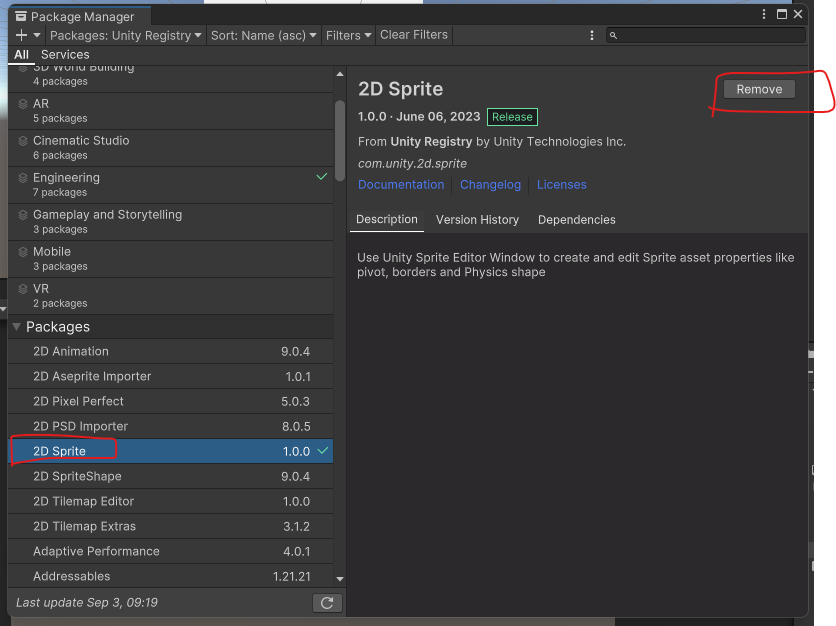The height and width of the screenshot is (626, 836).
Task: Click the Remove button
Action: tap(759, 89)
